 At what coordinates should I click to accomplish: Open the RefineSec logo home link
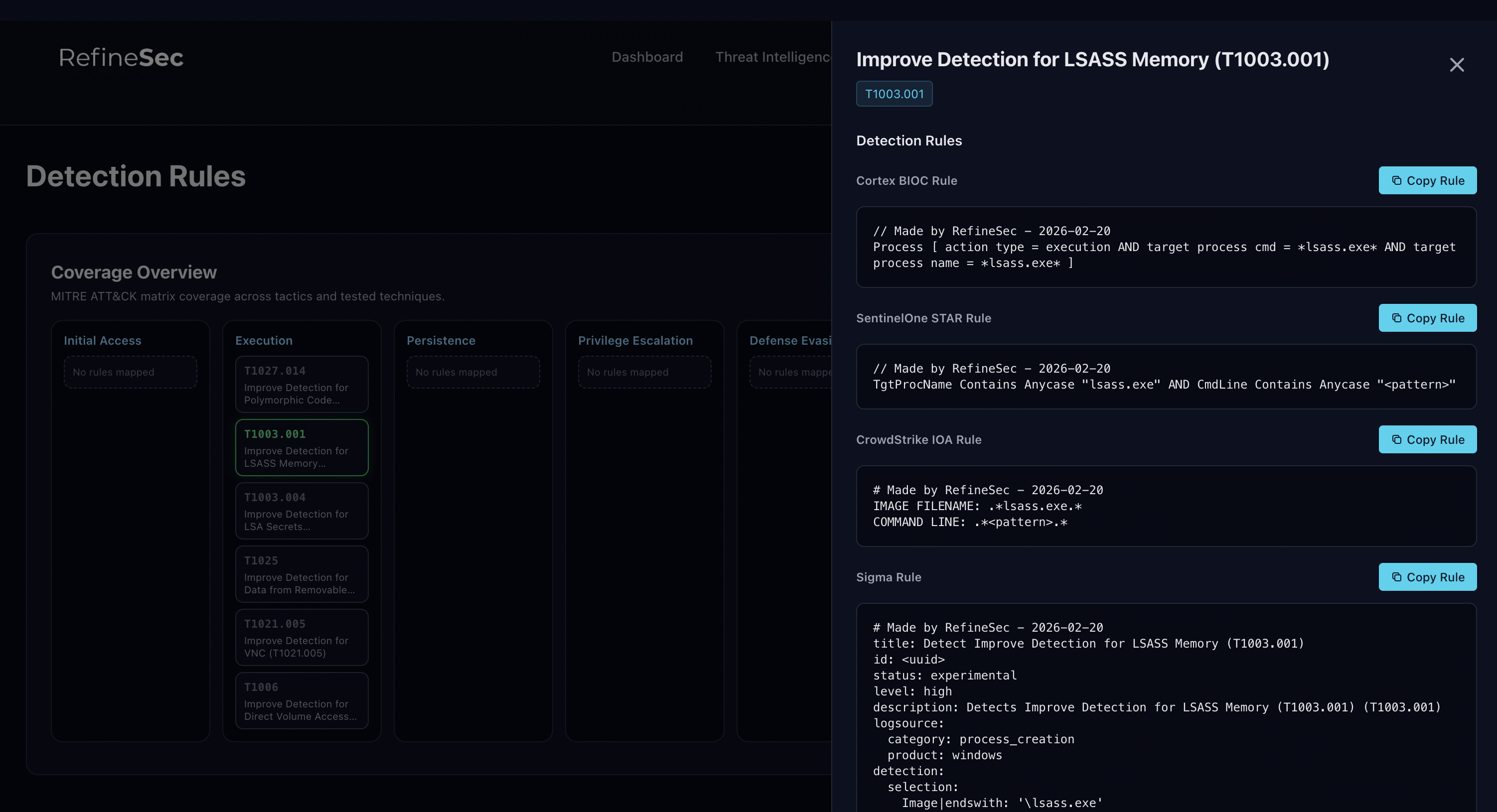click(121, 57)
